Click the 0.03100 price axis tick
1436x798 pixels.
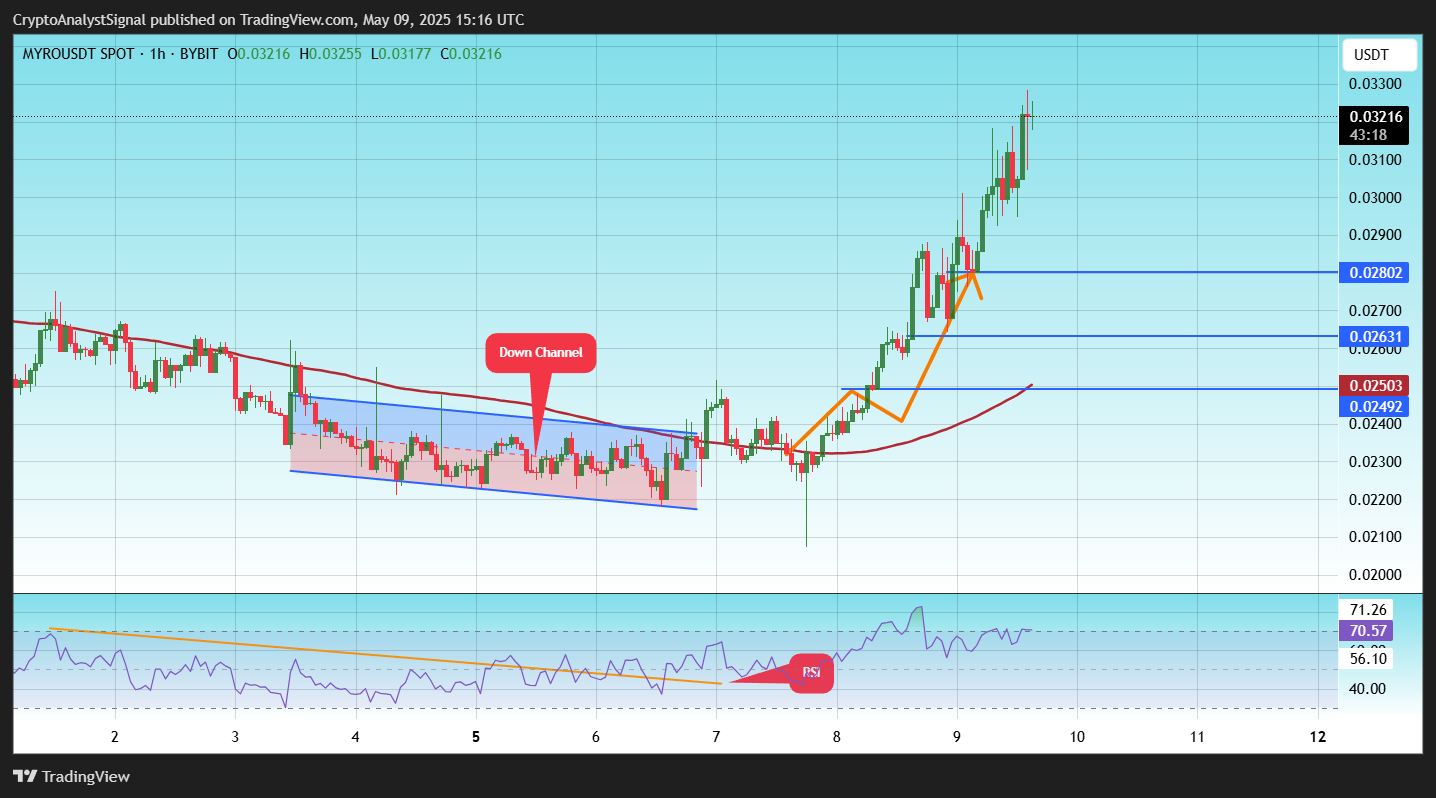tap(1376, 160)
